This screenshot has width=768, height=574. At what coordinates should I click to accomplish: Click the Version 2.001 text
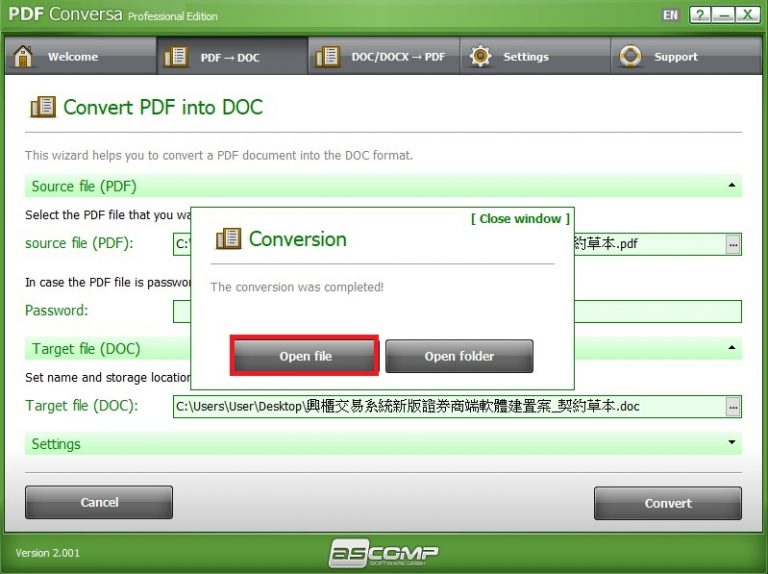(x=48, y=553)
